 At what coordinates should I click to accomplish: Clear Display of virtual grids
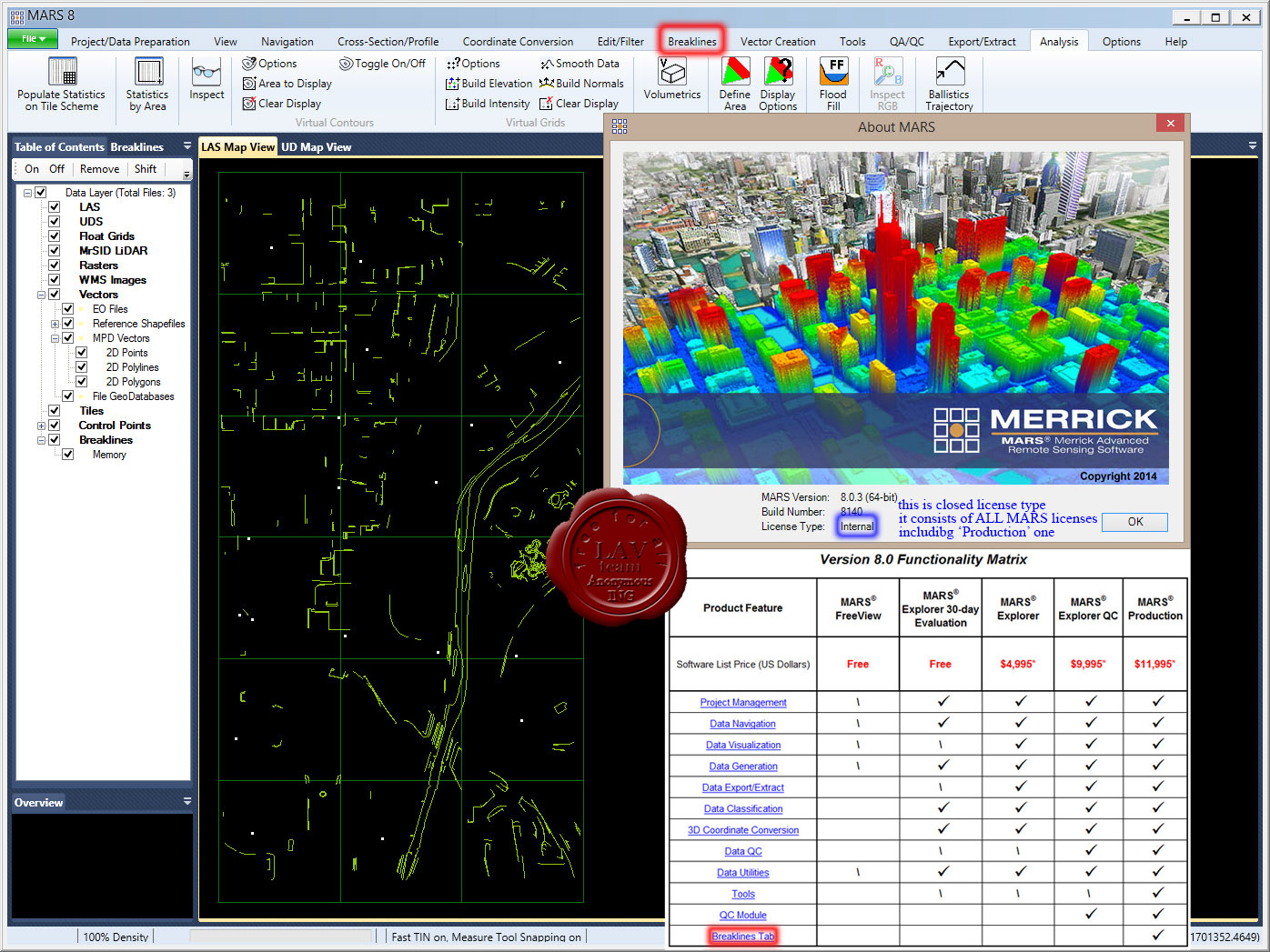pos(579,104)
